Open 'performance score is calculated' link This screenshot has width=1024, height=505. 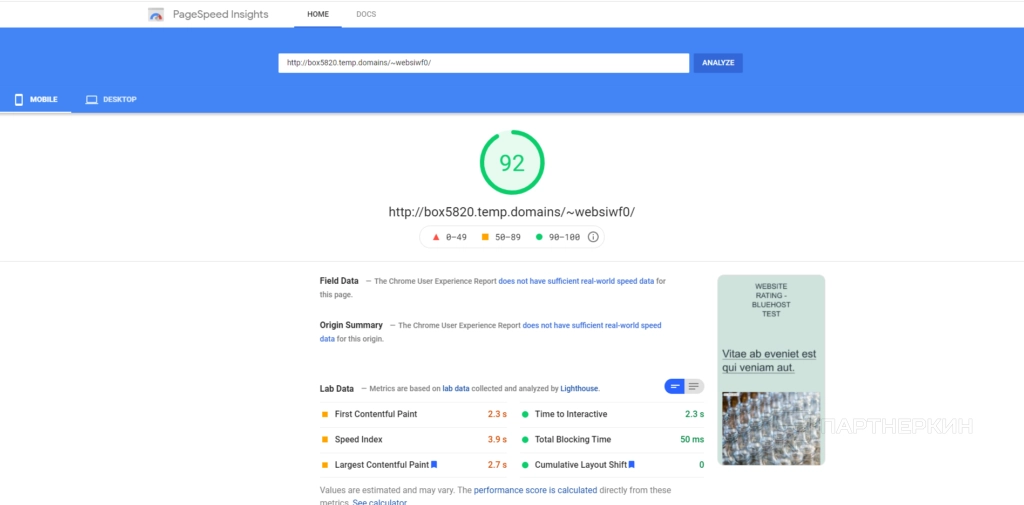click(x=536, y=490)
